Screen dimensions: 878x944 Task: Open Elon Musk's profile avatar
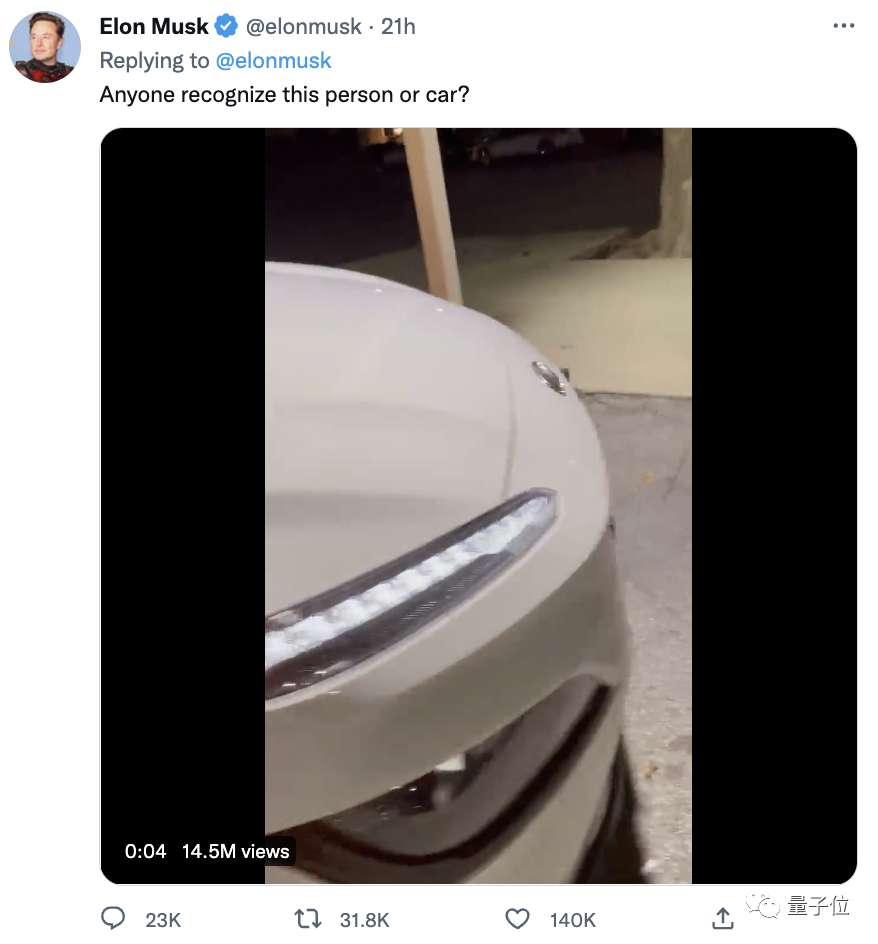coord(45,47)
